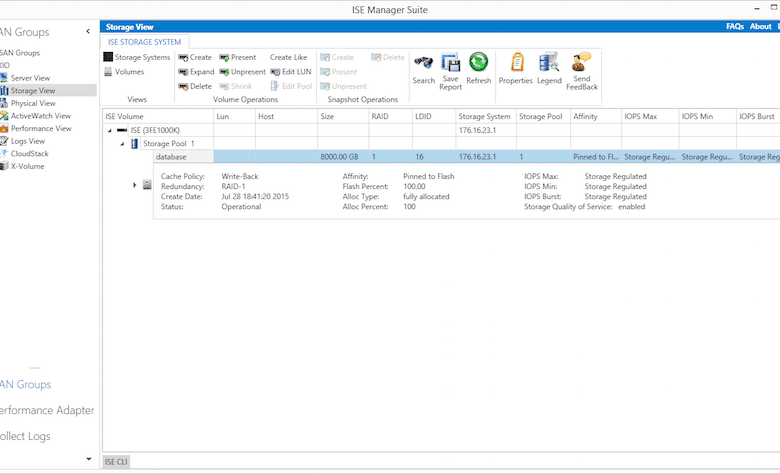Select SAN Groups tree node
The width and height of the screenshot is (780, 474).
(x=20, y=53)
